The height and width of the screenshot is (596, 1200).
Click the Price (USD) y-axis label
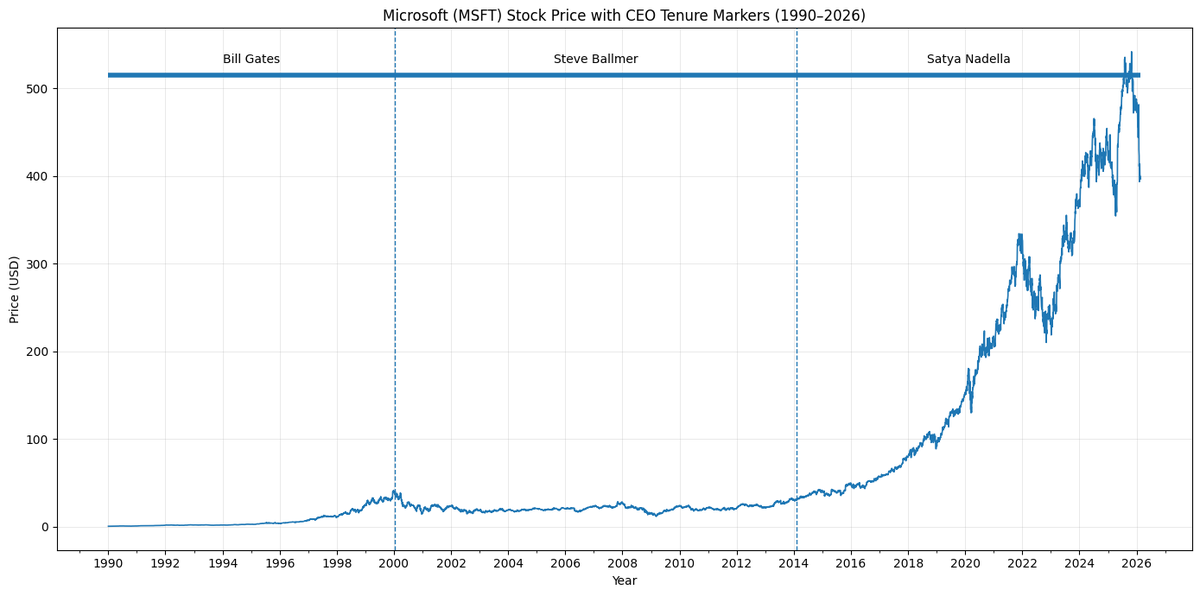(14, 289)
